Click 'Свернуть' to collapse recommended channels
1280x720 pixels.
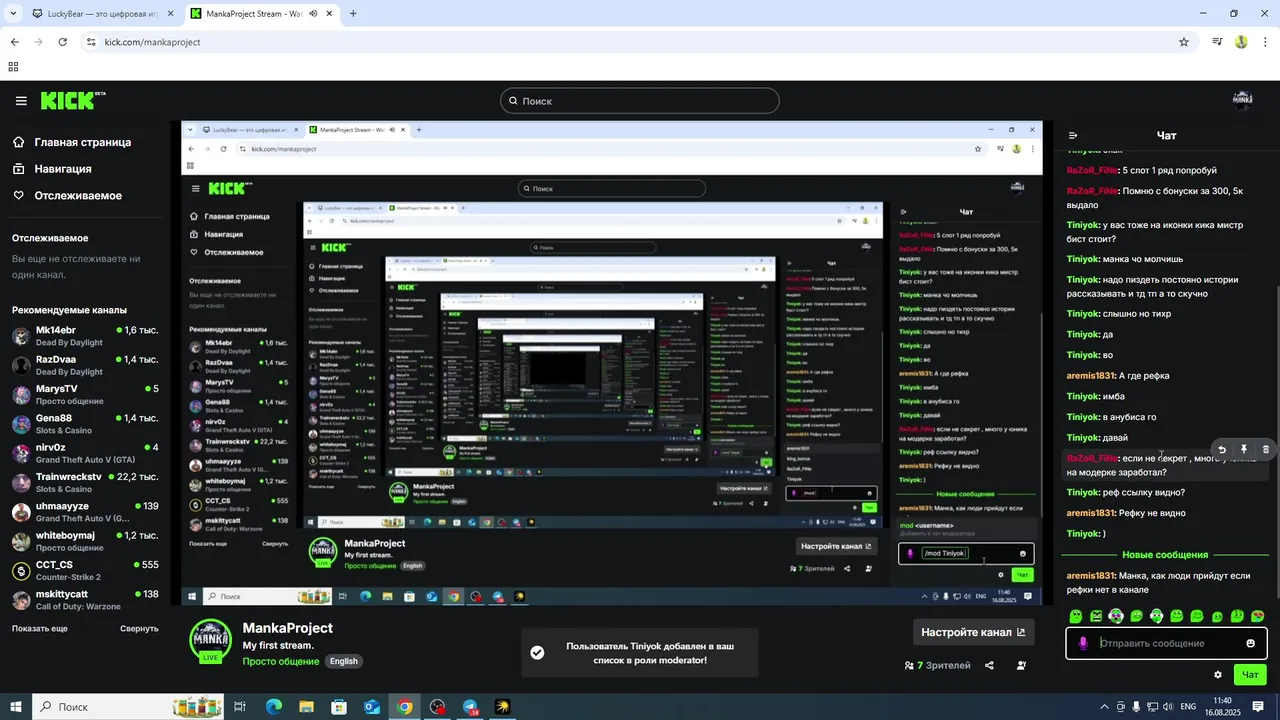tap(139, 628)
